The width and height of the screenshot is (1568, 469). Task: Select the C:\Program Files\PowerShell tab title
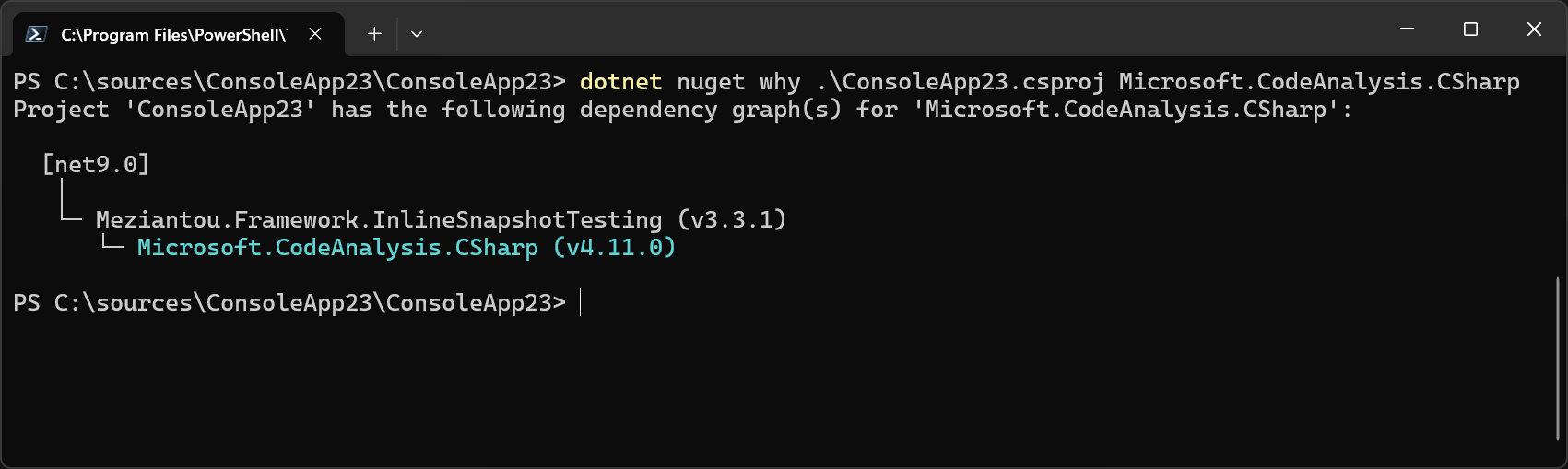pos(173,35)
